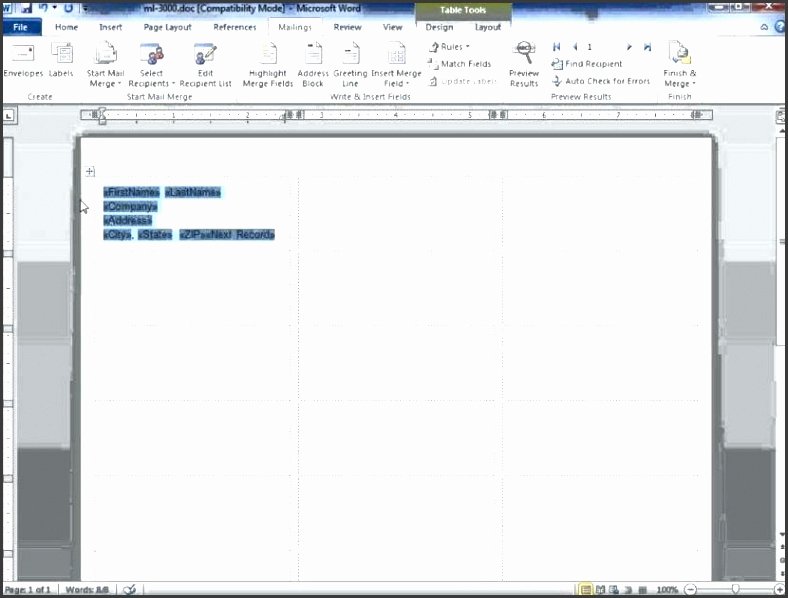Click Match Fields

coord(459,64)
